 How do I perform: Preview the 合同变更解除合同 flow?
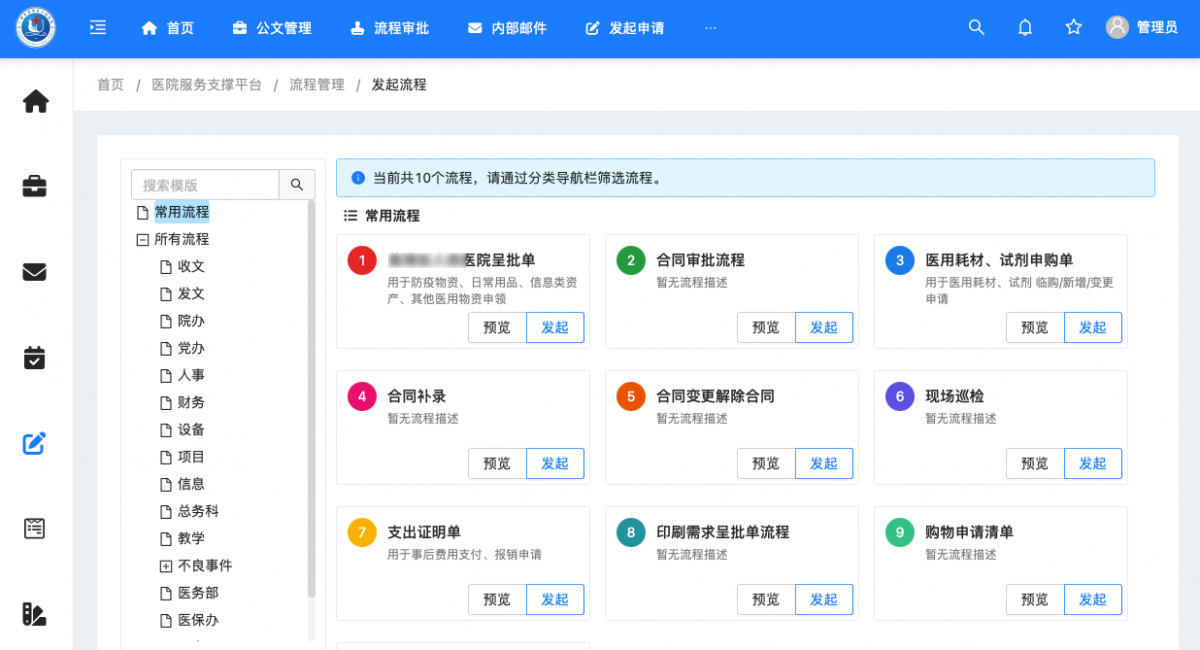coord(766,463)
